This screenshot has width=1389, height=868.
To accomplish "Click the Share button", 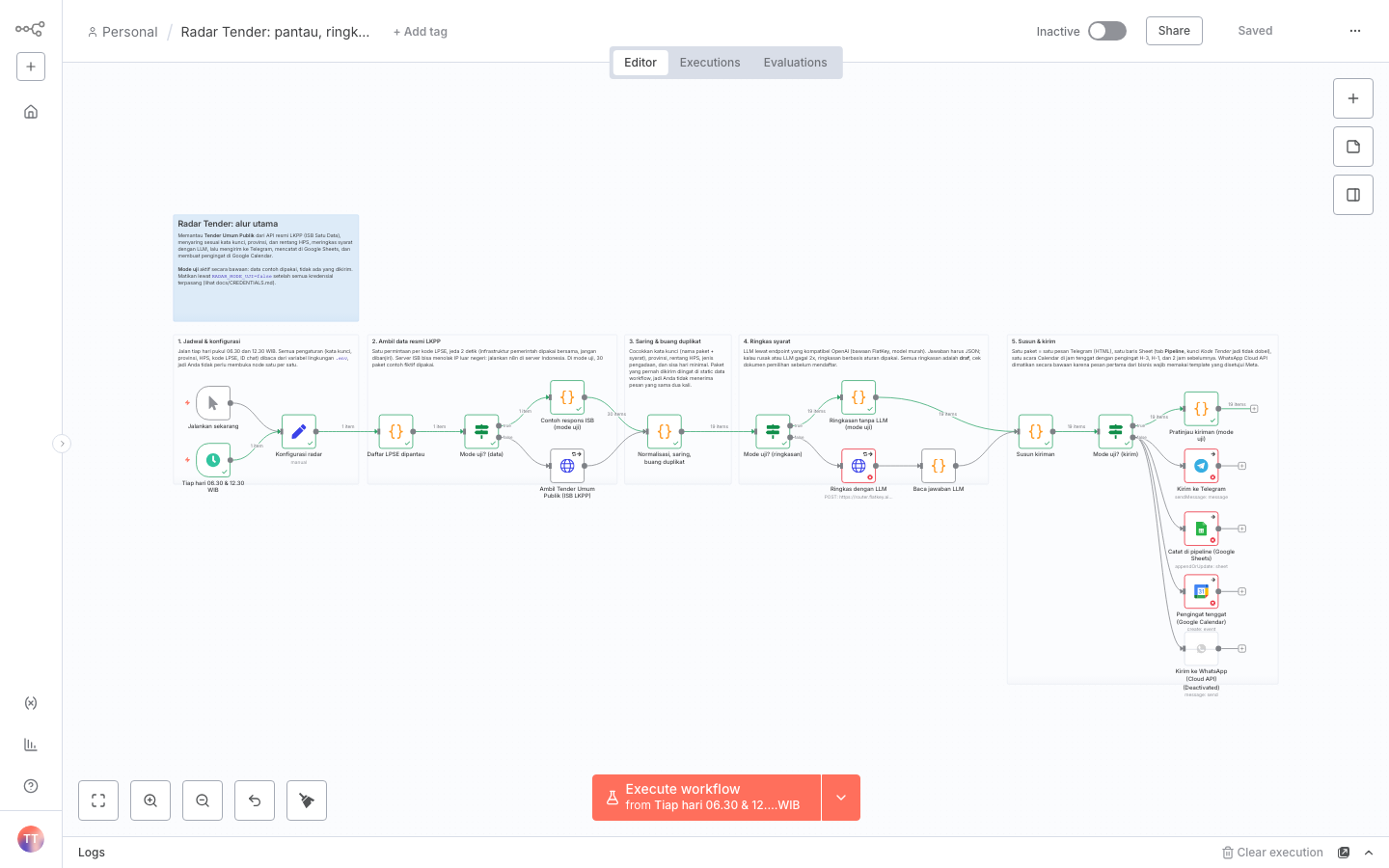I will pyautogui.click(x=1174, y=31).
